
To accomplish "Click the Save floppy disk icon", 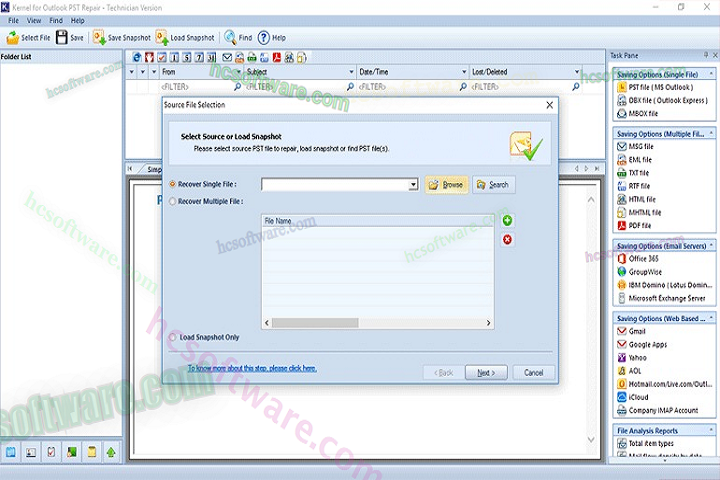I will (62, 38).
